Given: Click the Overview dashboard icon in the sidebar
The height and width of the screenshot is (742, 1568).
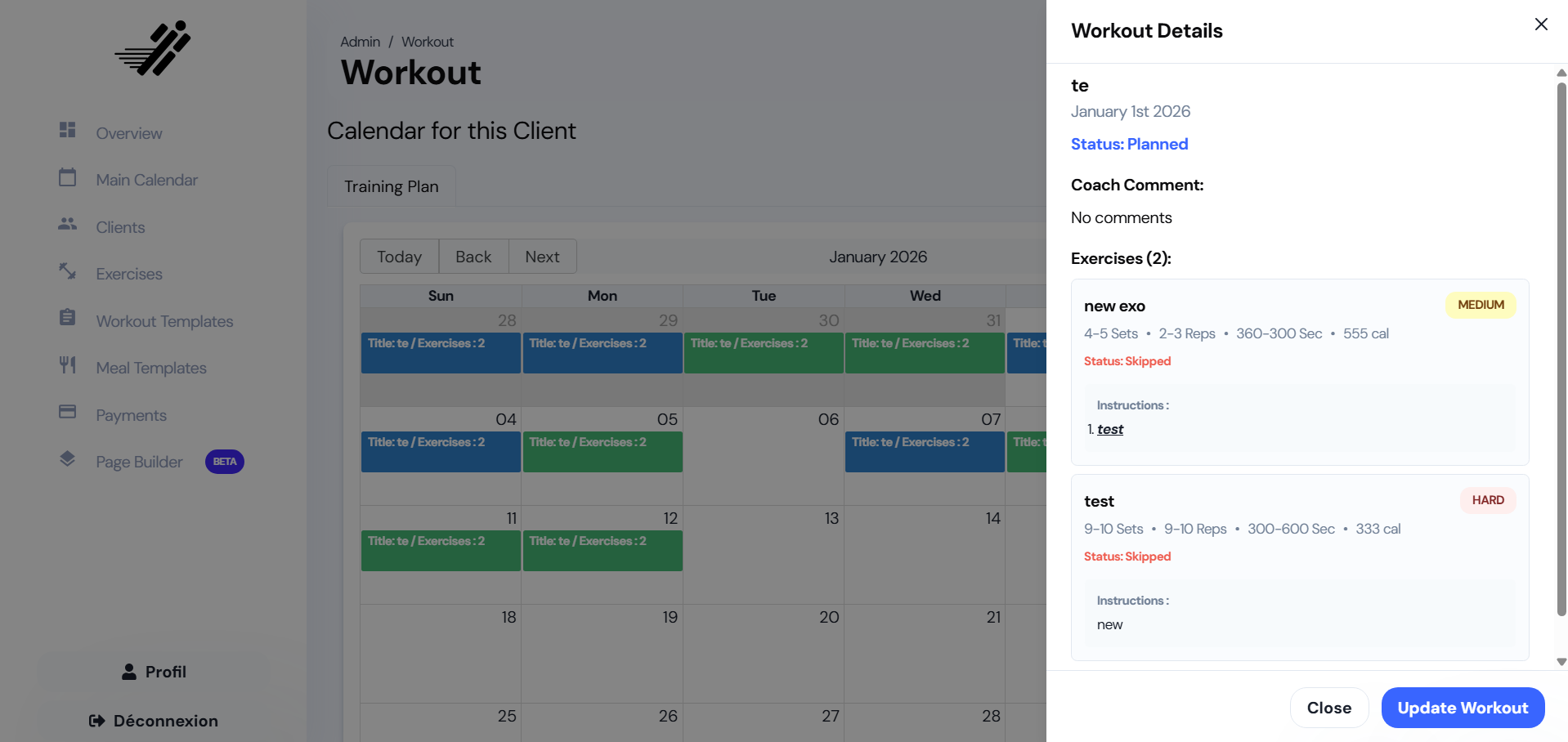Looking at the screenshot, I should tap(67, 130).
